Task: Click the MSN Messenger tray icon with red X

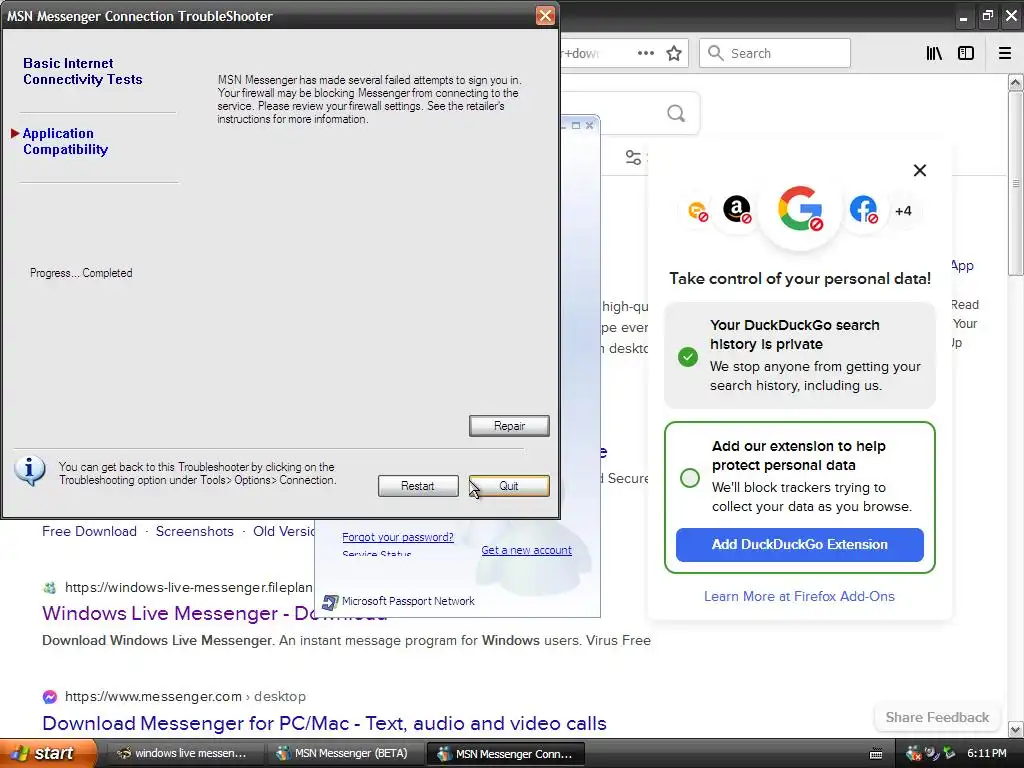Action: (913, 754)
